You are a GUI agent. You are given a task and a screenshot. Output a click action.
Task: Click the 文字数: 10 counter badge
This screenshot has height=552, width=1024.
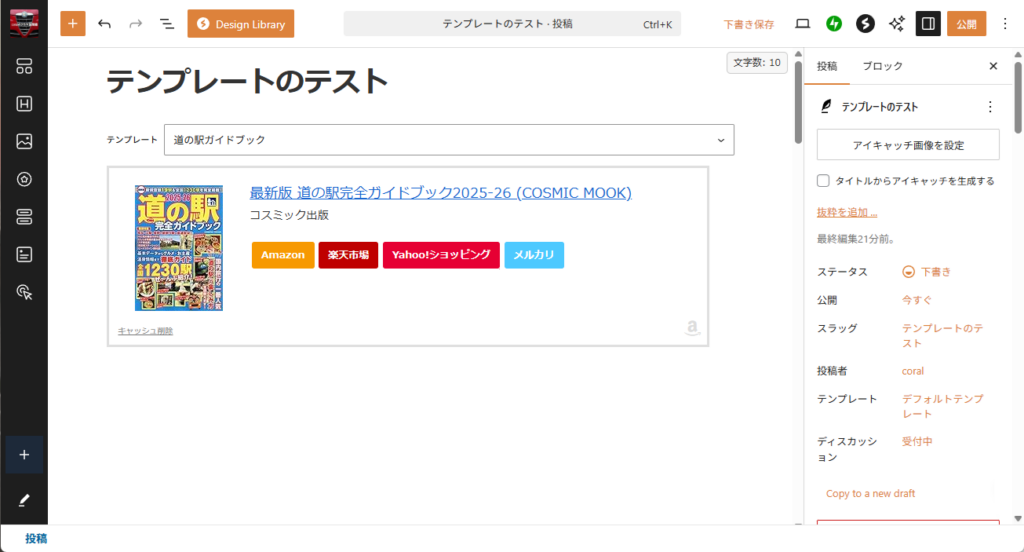click(x=756, y=63)
